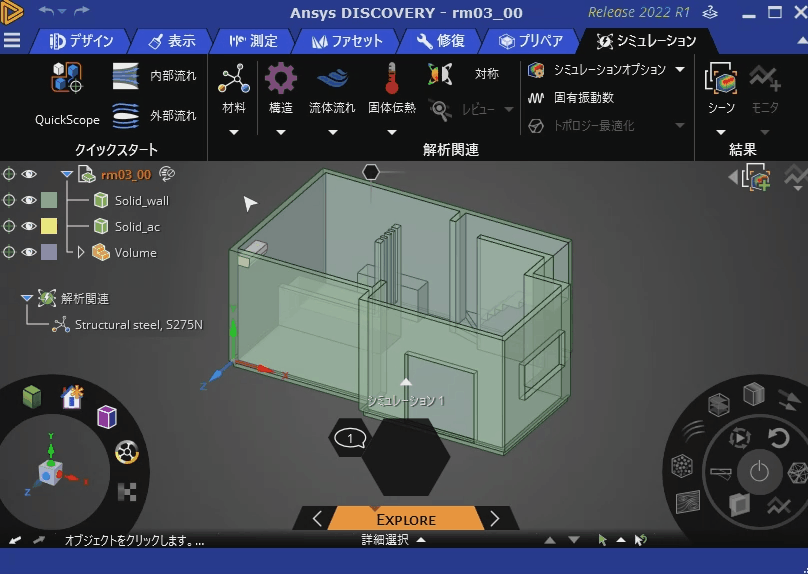Select the rm03_00 document node
Screen dimensions: 808x574
[x=126, y=175]
